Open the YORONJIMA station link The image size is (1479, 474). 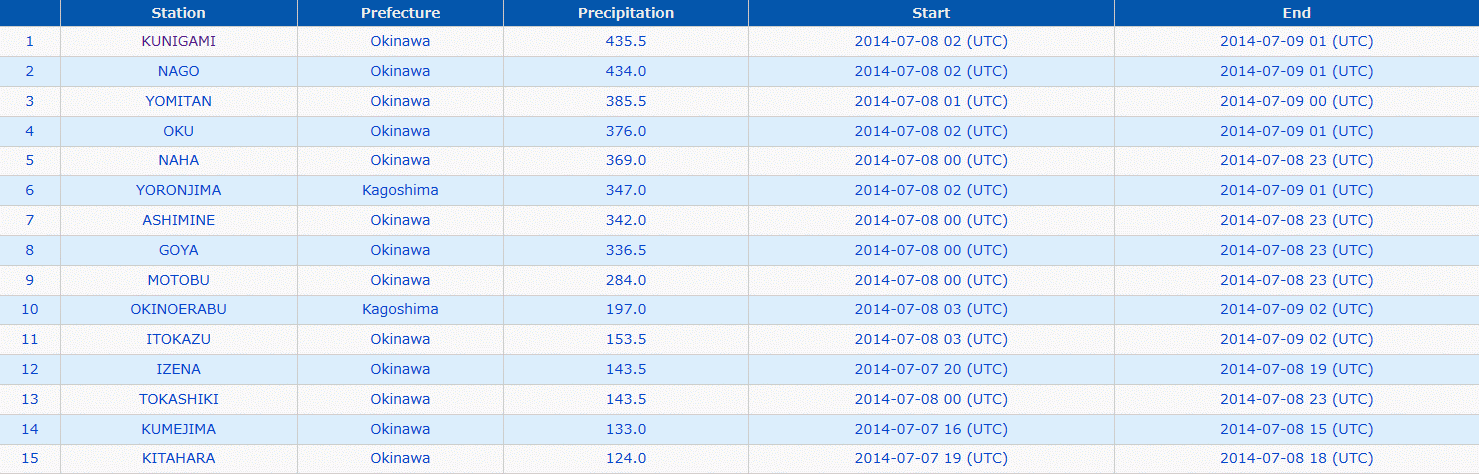coord(178,190)
